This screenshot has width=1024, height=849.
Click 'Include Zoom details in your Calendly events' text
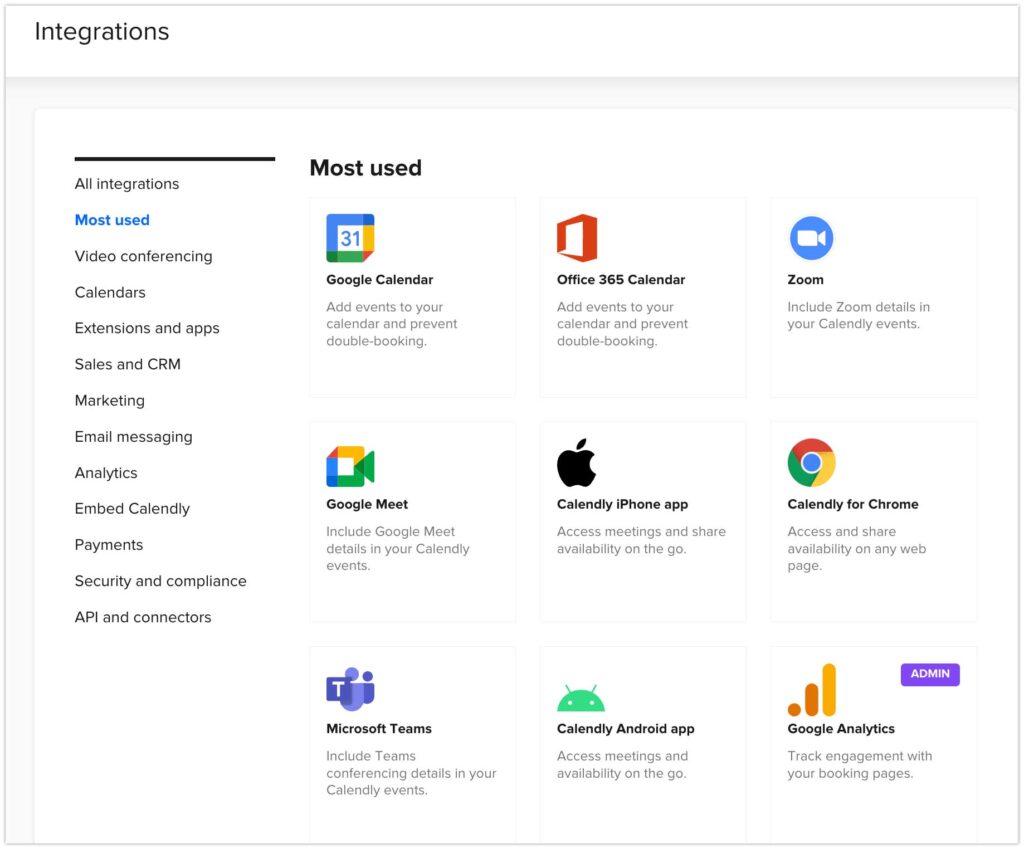858,315
